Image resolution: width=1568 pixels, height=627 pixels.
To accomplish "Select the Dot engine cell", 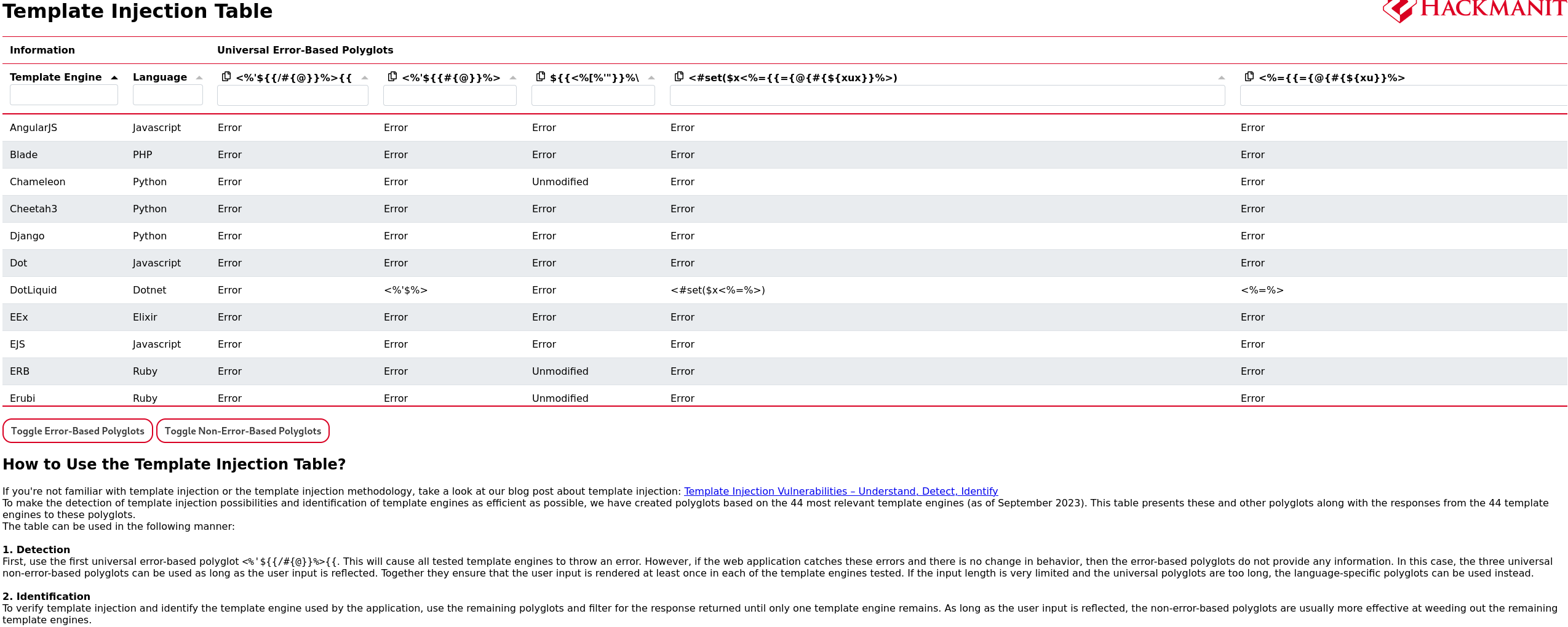I will [18, 263].
